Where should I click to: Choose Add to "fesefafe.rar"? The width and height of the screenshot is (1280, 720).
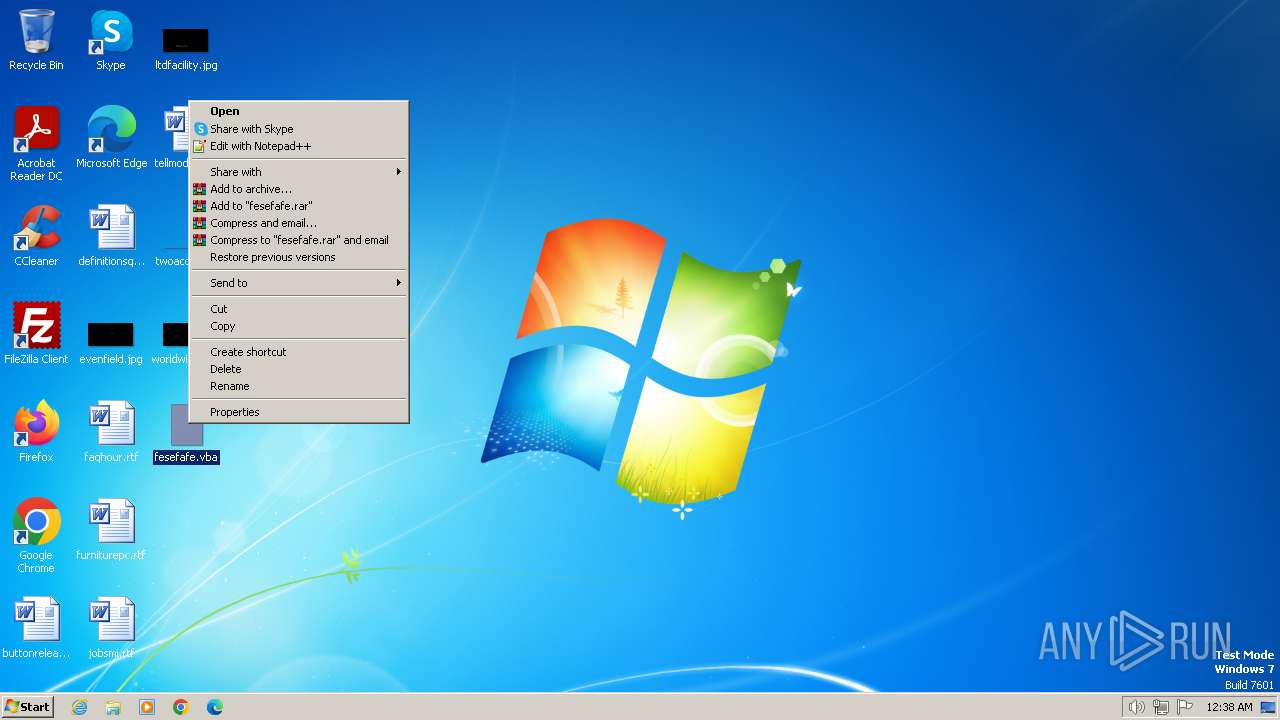point(299,206)
